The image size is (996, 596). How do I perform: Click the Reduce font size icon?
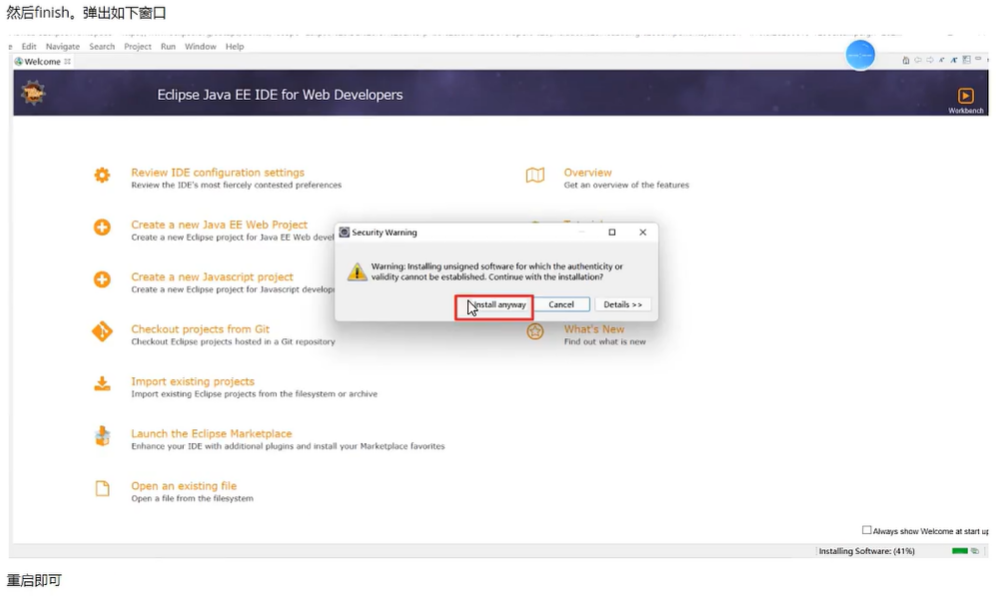[x=941, y=60]
